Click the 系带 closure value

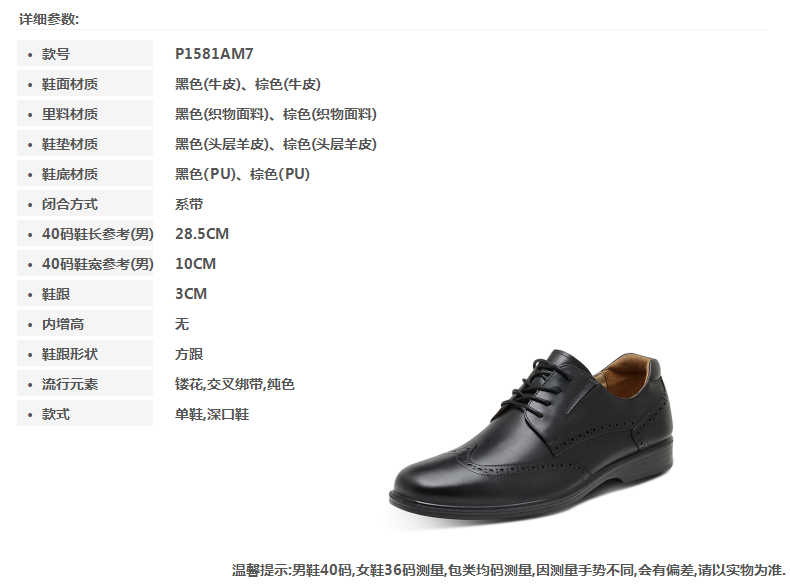coord(189,204)
